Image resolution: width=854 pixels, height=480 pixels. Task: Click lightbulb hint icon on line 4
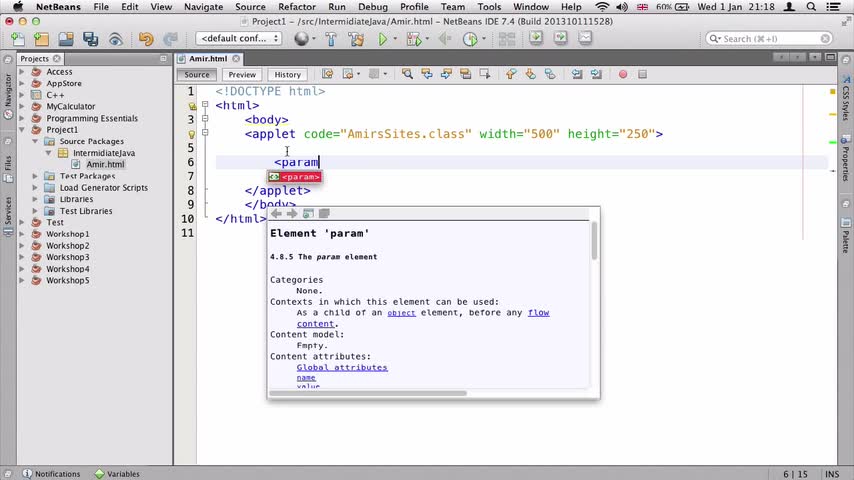[x=192, y=134]
